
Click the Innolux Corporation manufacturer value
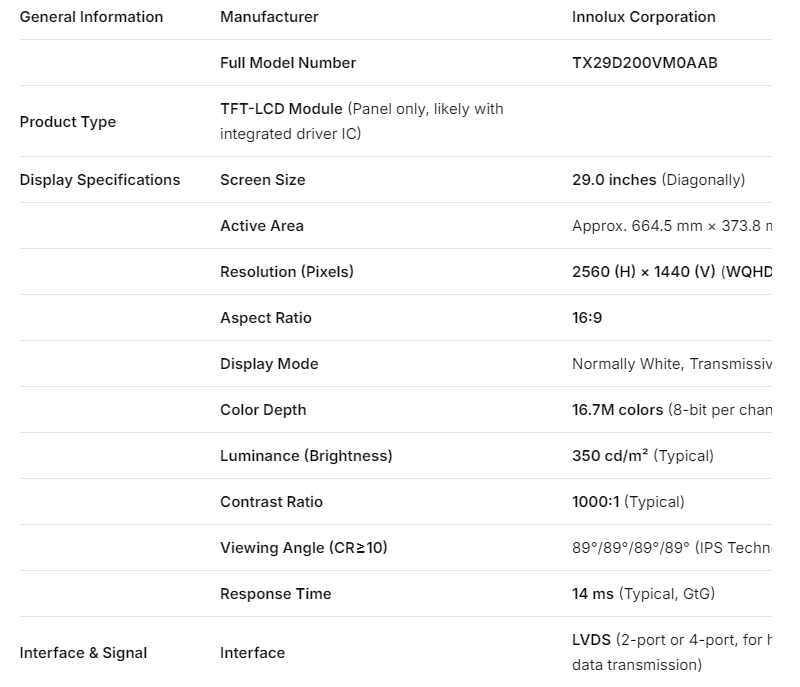point(643,17)
